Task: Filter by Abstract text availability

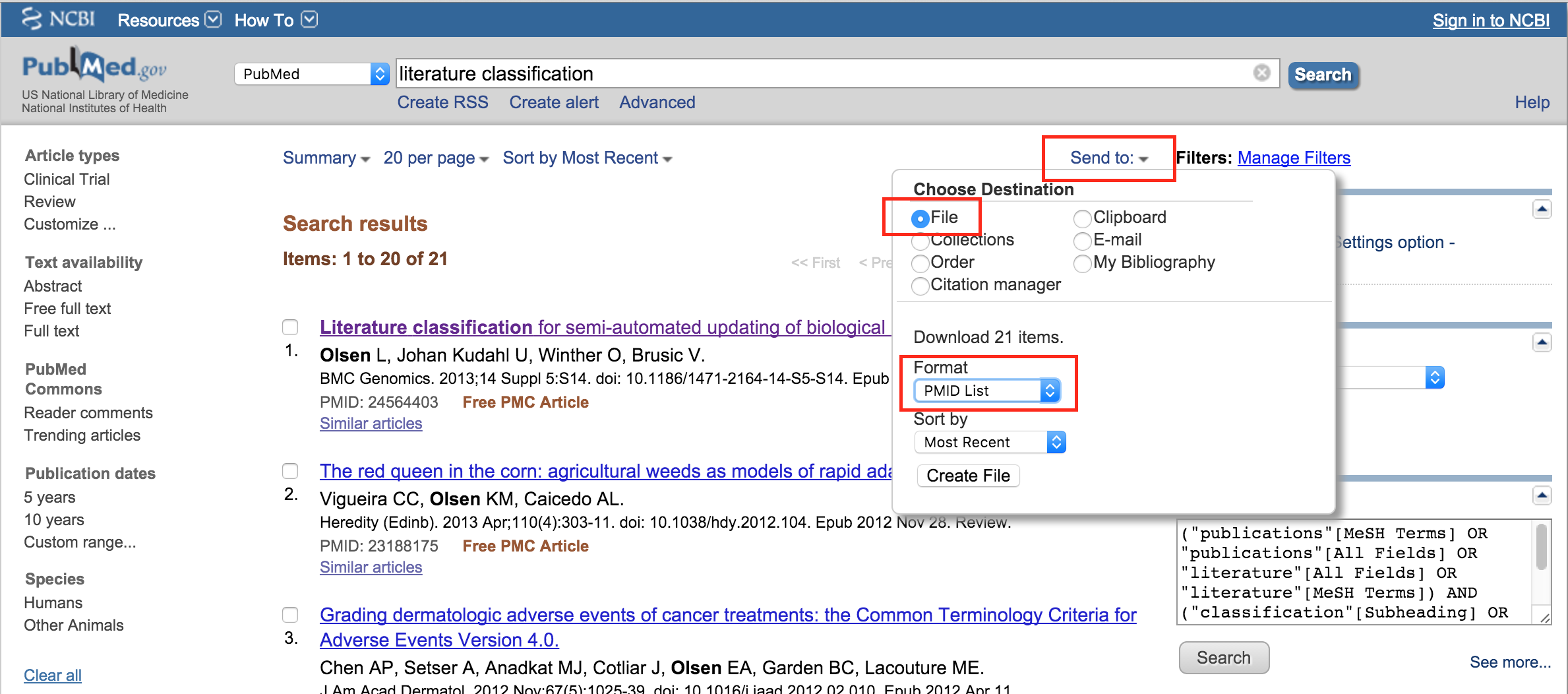Action: pos(53,286)
